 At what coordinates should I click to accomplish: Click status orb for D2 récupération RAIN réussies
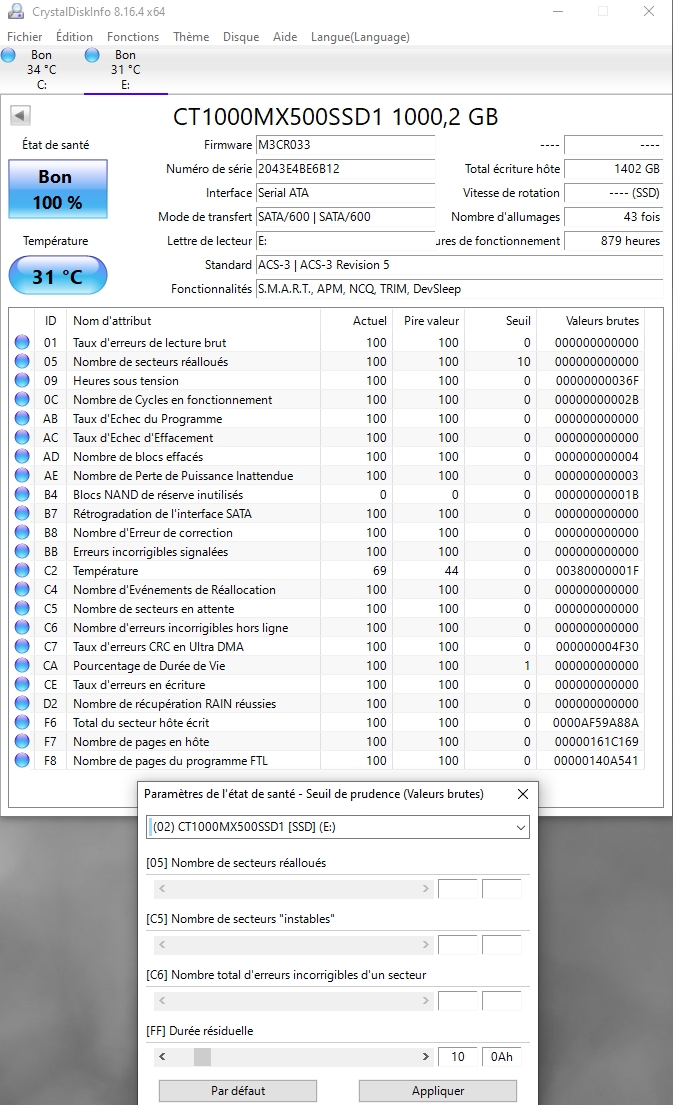[x=23, y=703]
